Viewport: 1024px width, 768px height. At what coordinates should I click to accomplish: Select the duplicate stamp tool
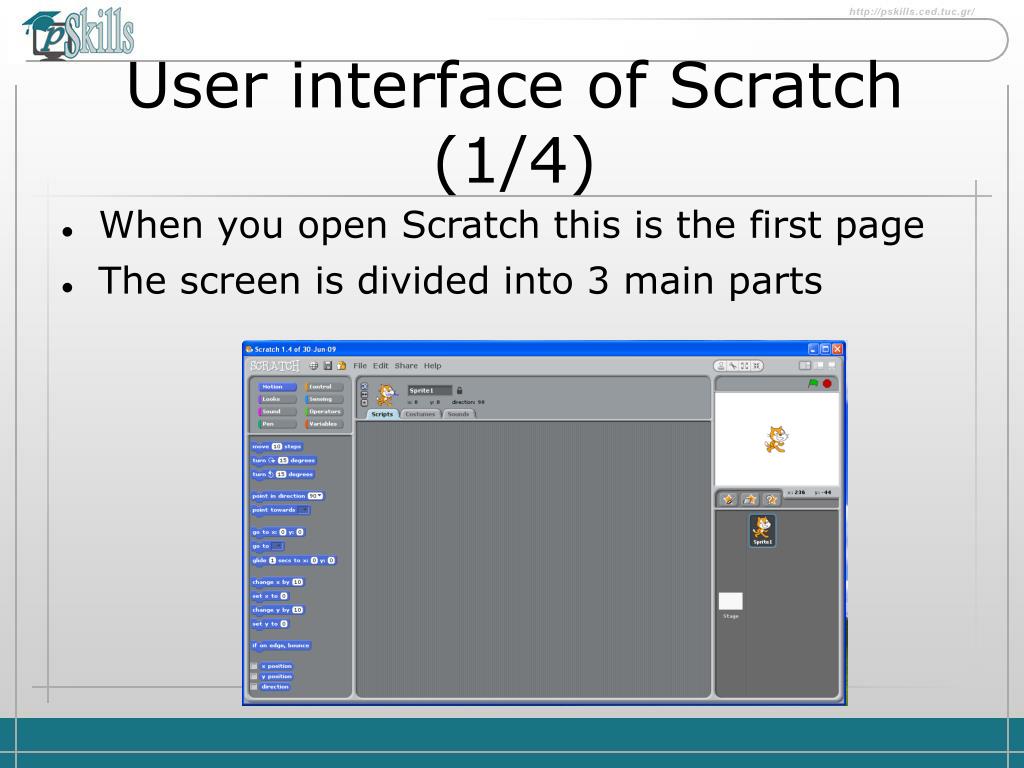720,366
